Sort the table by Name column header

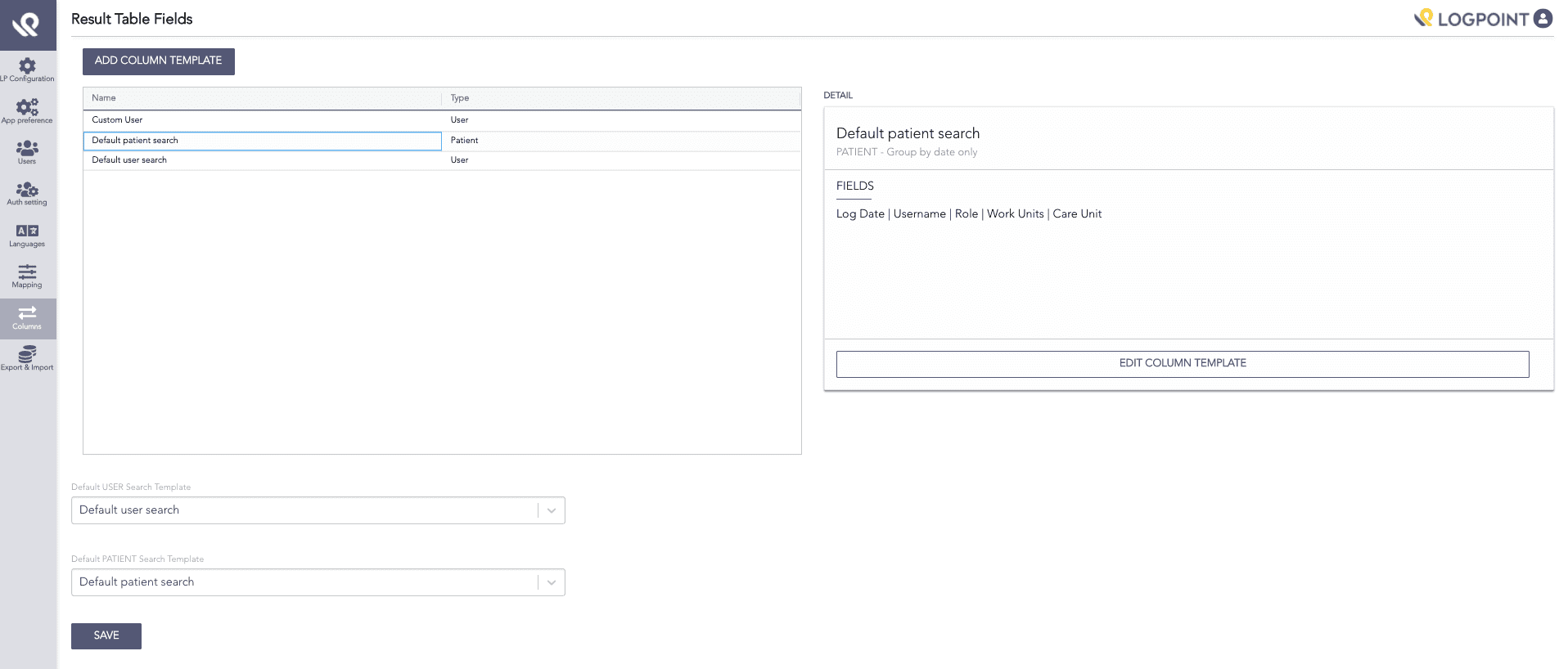pyautogui.click(x=104, y=98)
